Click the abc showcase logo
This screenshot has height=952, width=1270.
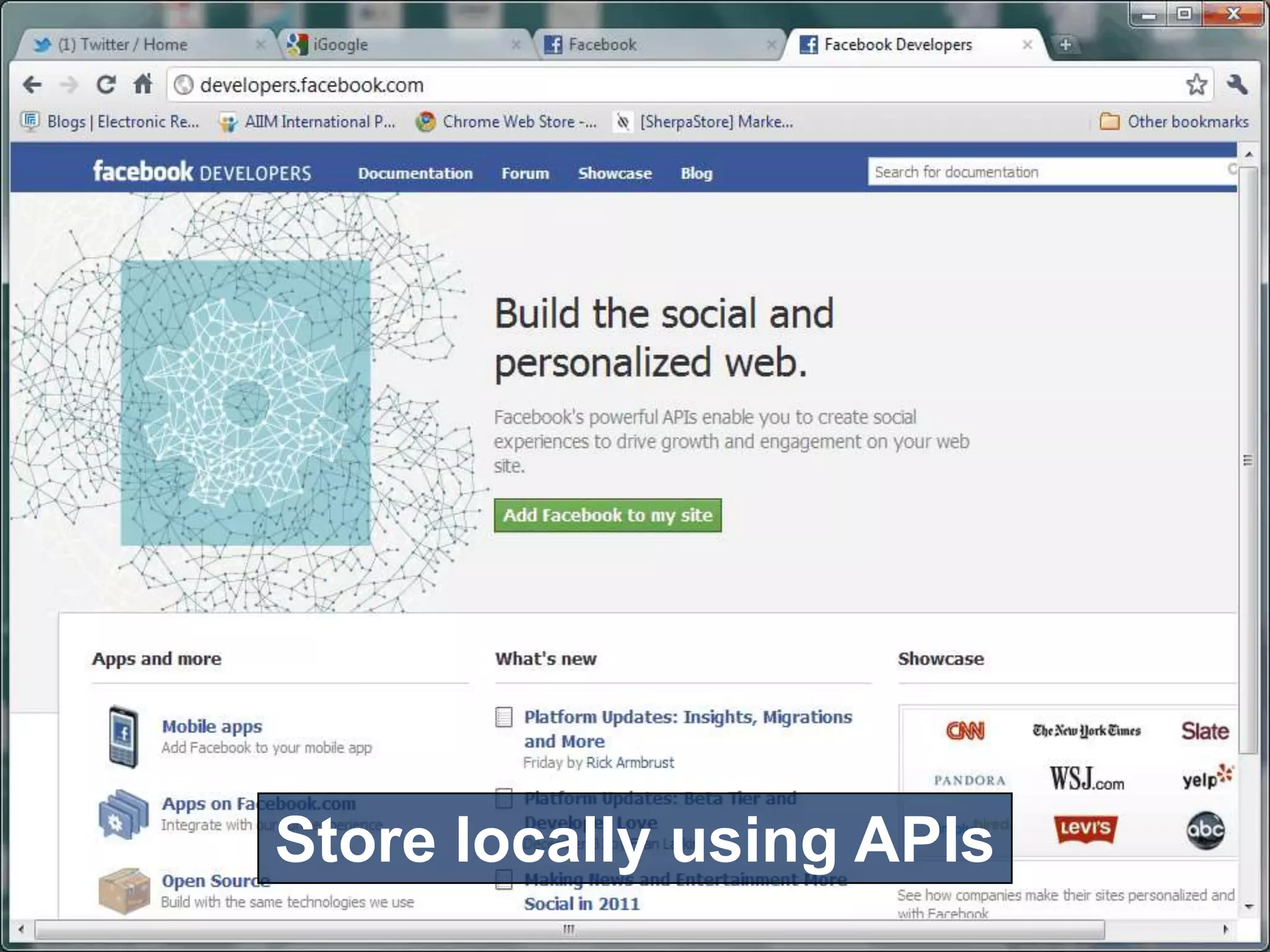coord(1206,830)
